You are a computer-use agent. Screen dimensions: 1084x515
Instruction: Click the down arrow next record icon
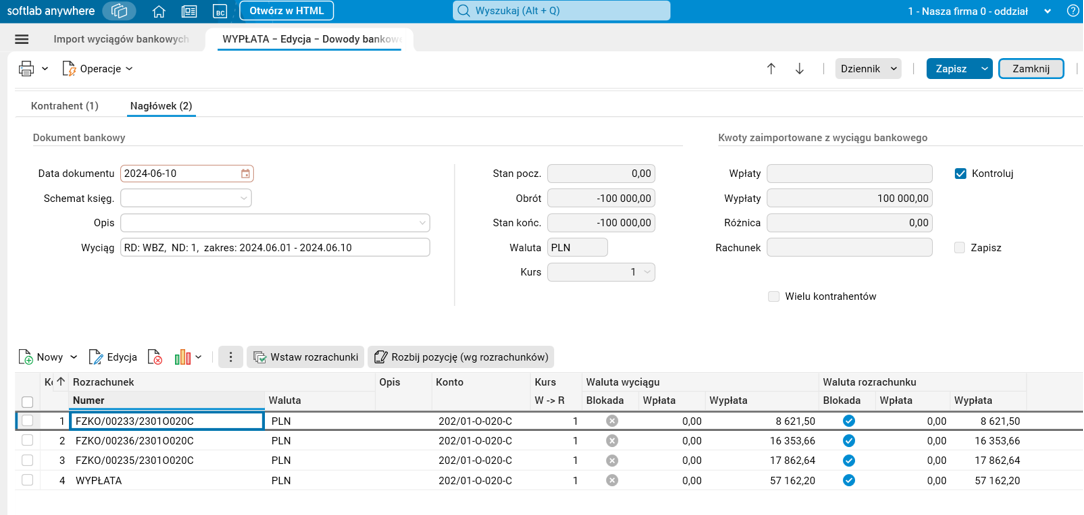[799, 69]
